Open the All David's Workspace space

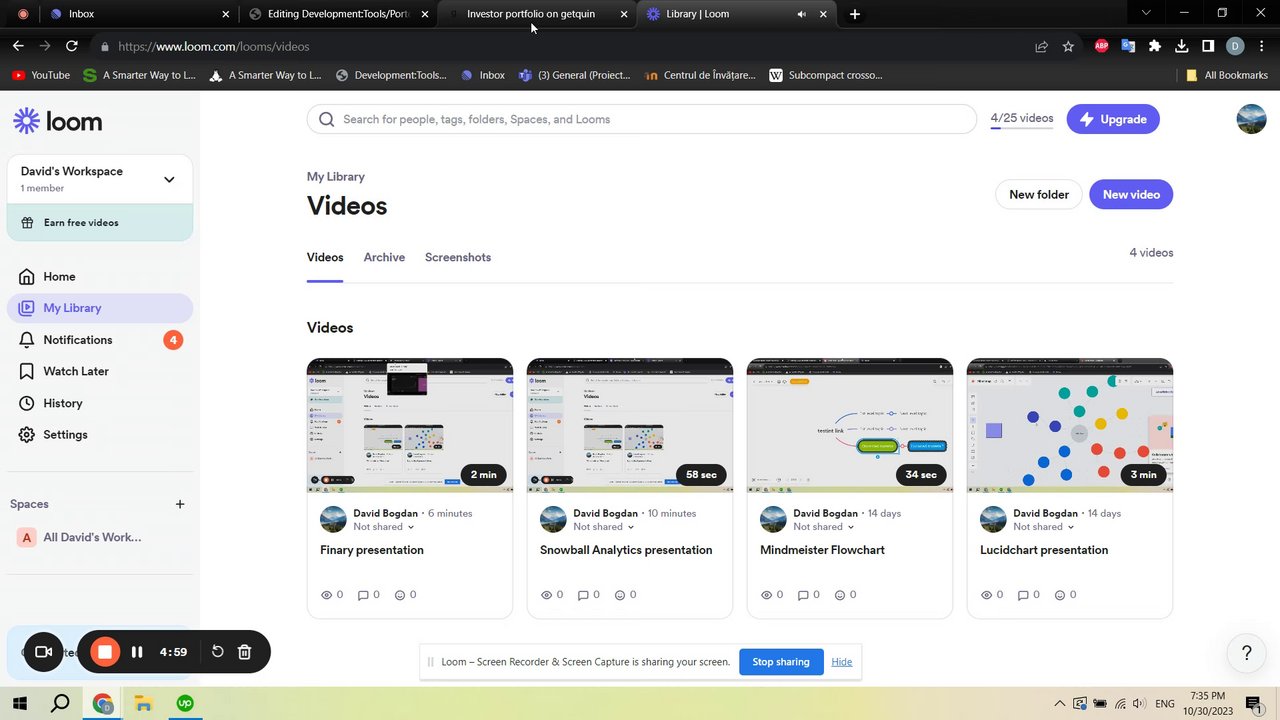pos(92,537)
